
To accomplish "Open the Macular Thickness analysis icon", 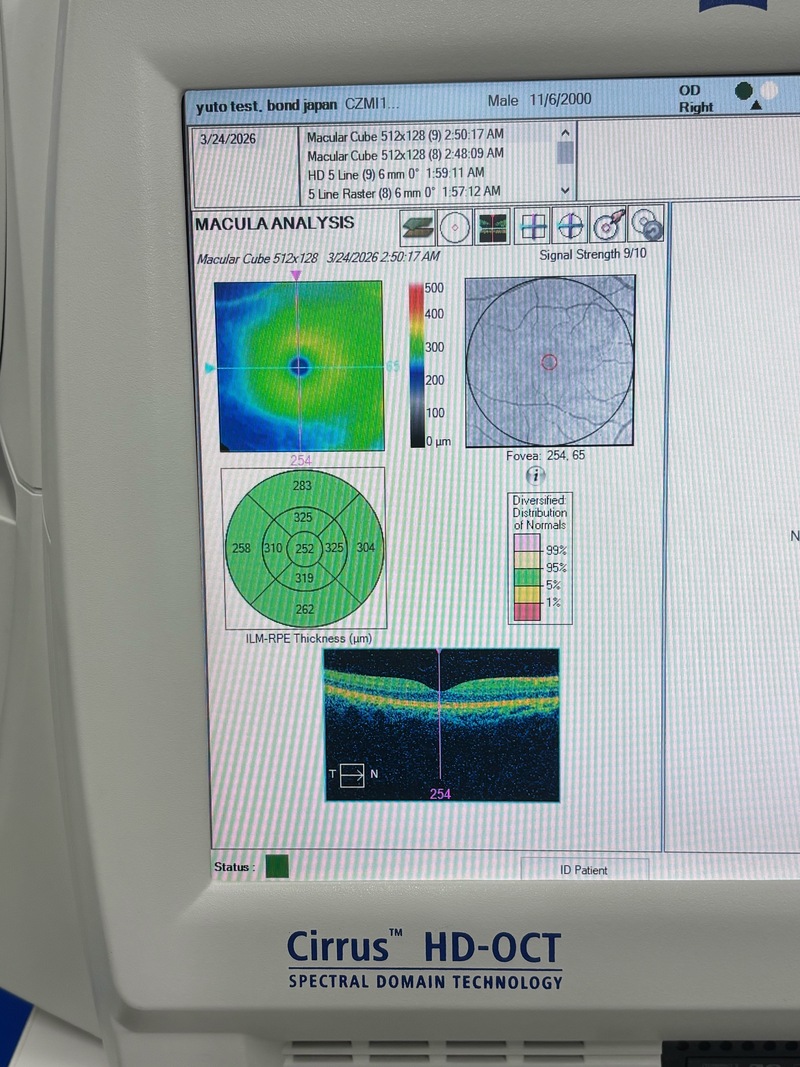I will click(418, 229).
